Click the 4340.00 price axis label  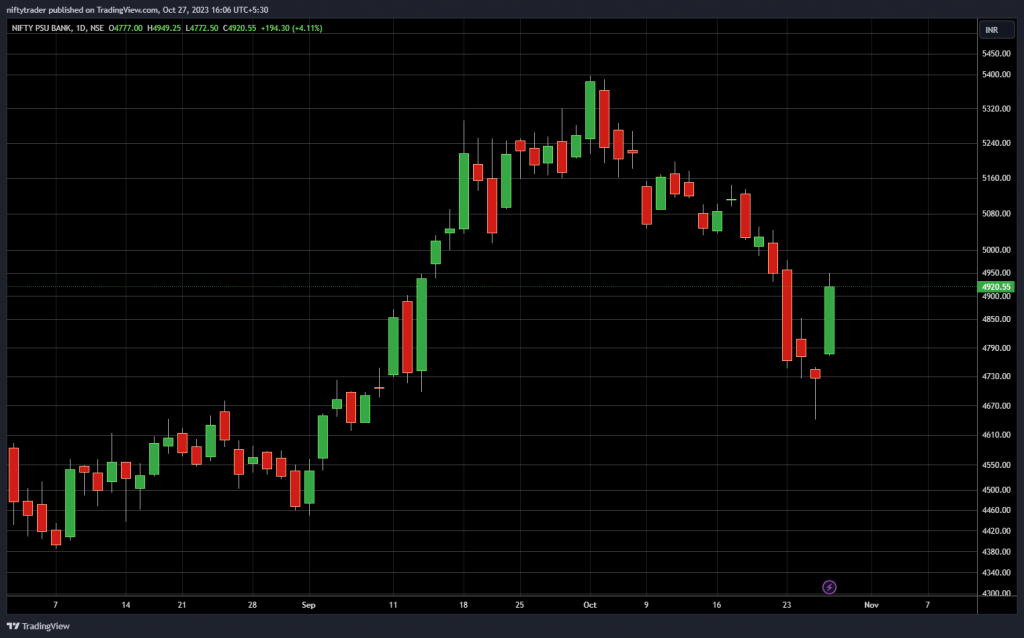[996, 573]
